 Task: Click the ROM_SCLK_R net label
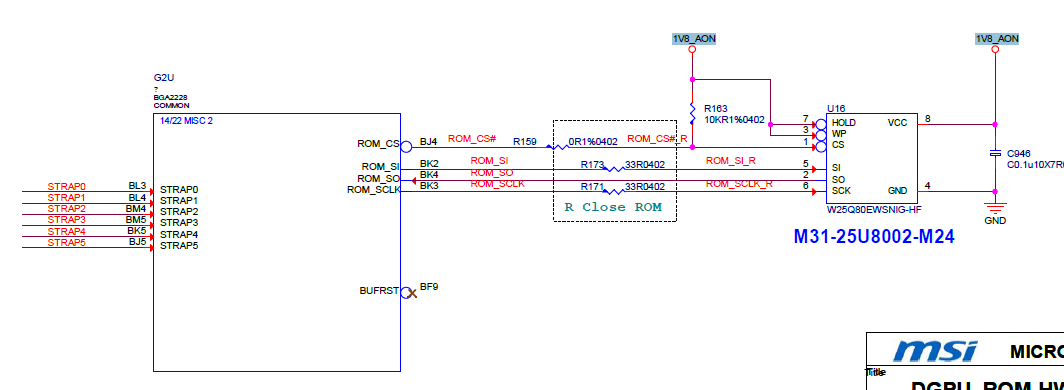[x=739, y=183]
